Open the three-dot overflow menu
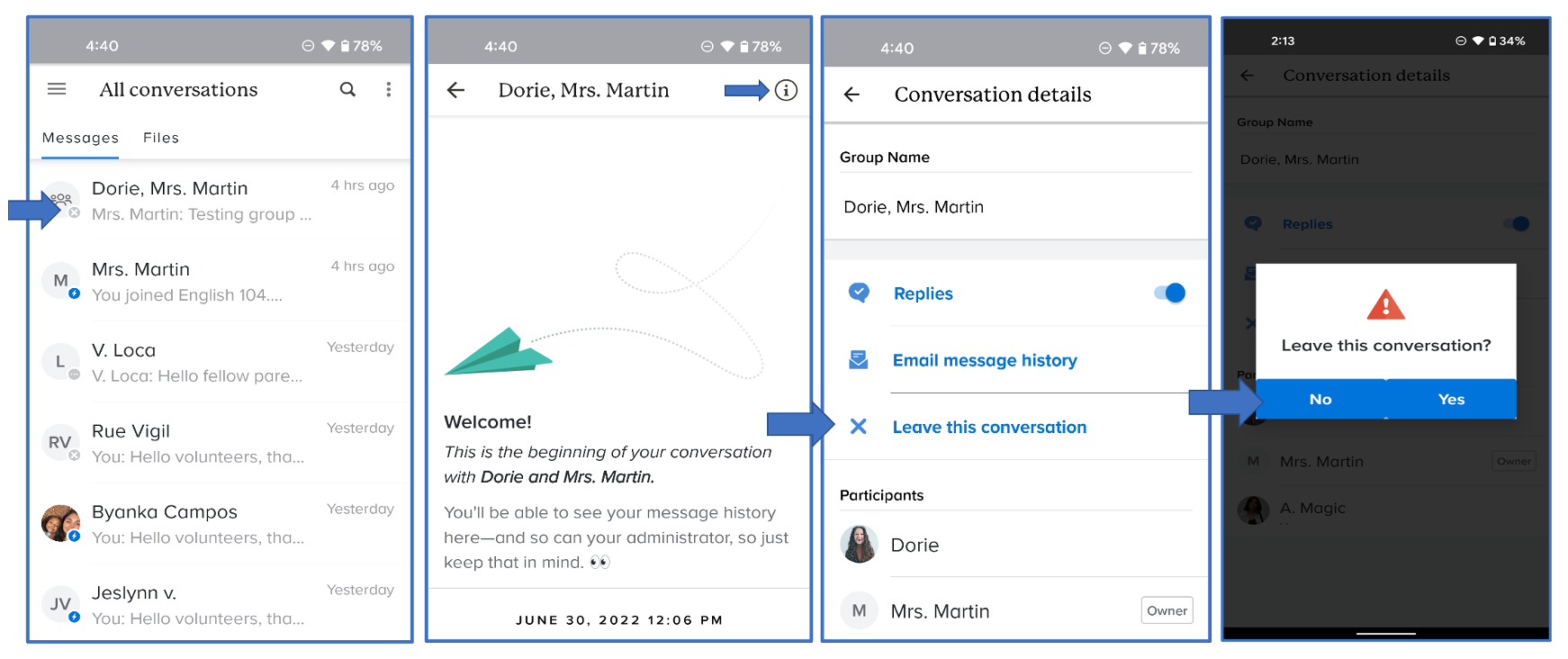 click(x=389, y=89)
